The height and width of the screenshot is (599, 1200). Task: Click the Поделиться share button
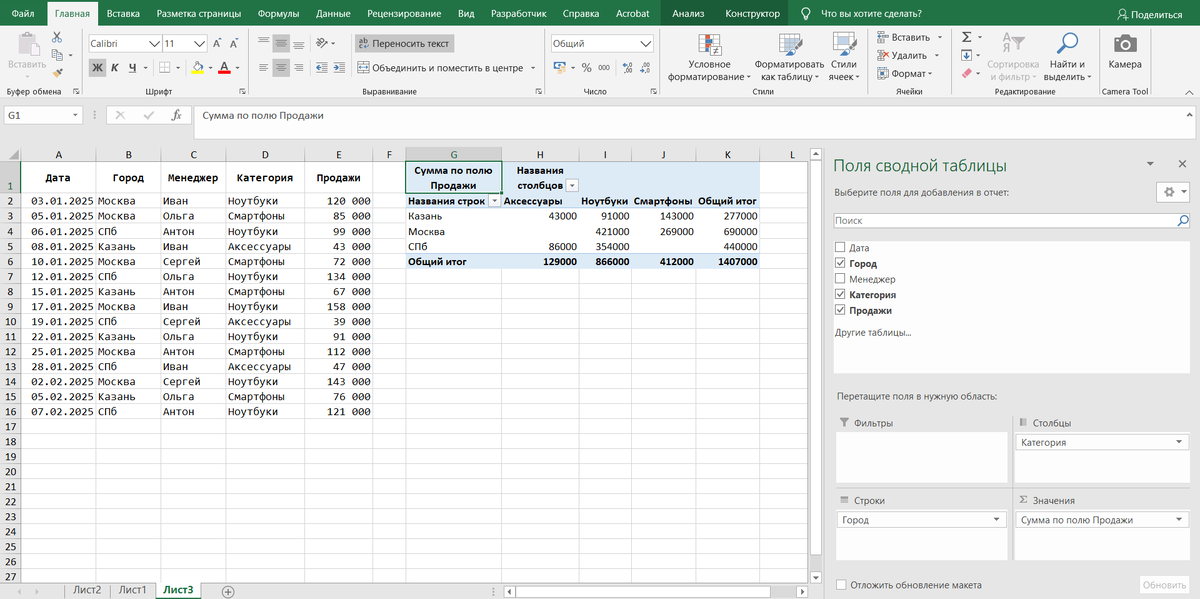(1148, 14)
